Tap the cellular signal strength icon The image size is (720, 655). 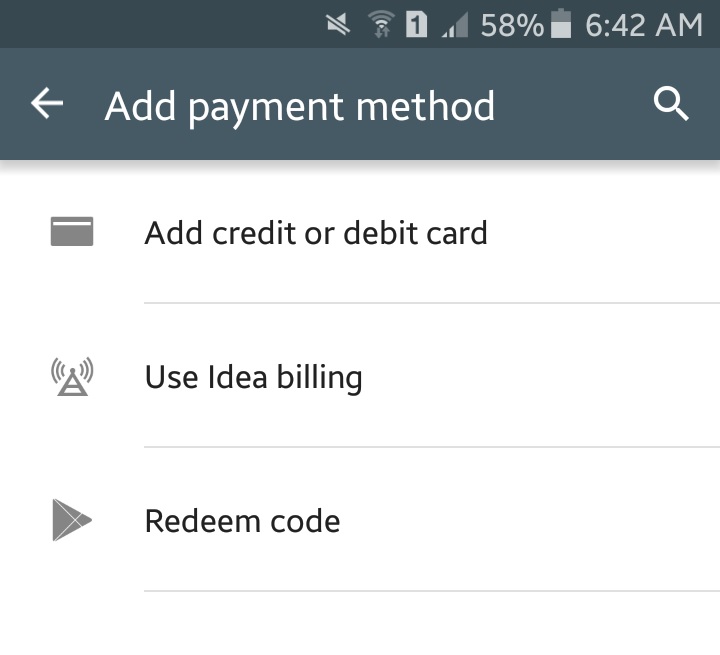tap(455, 25)
